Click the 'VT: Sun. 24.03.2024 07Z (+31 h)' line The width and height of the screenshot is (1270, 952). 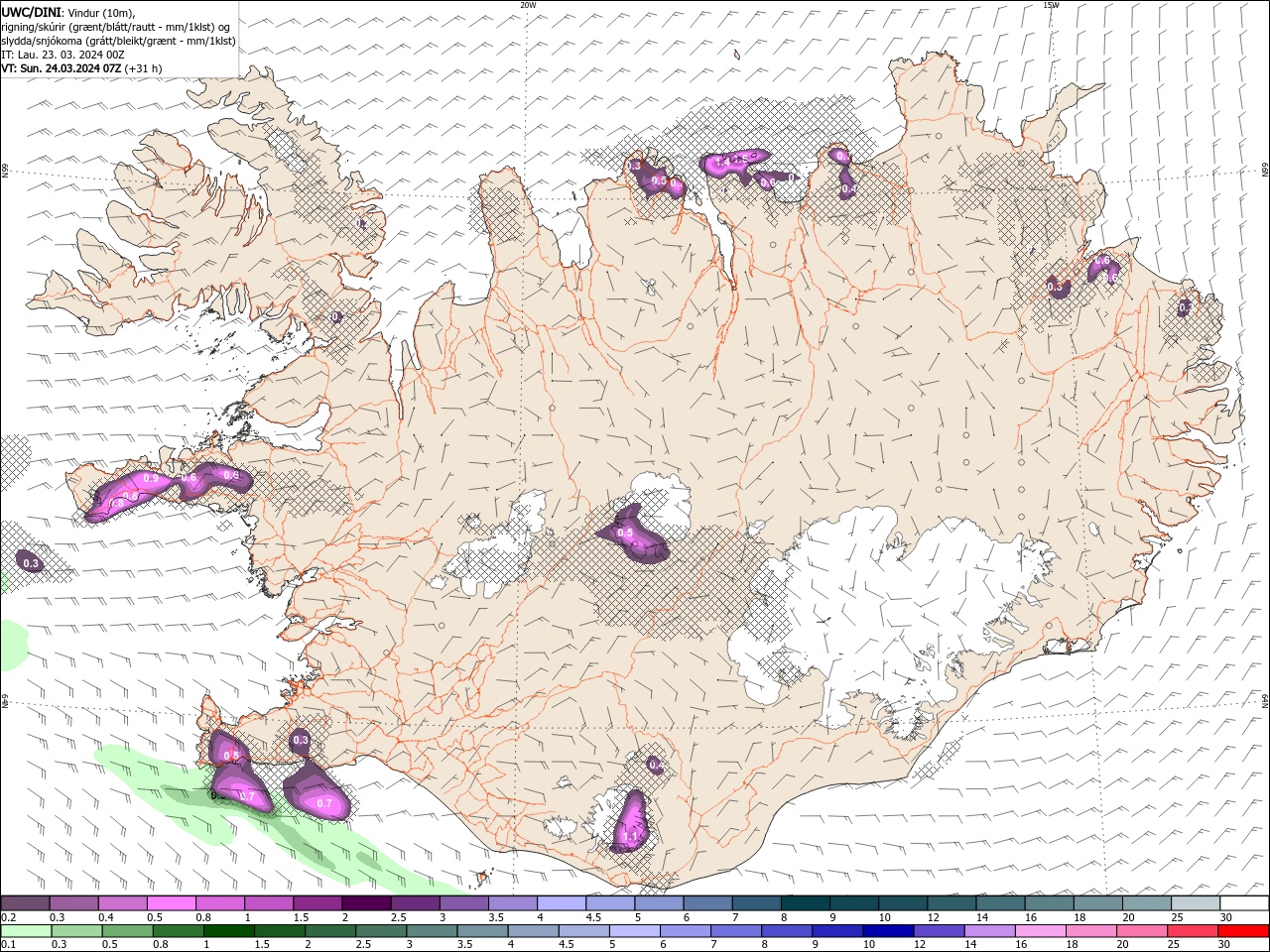point(81,68)
